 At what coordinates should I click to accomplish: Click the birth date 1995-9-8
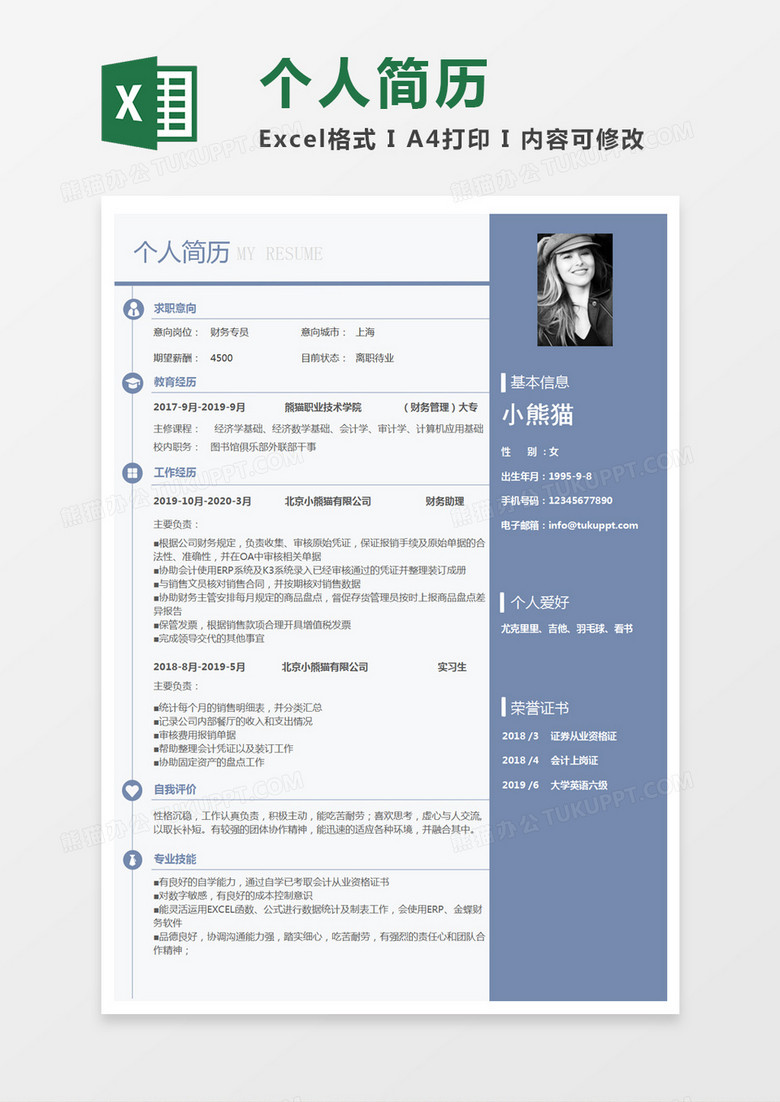(570, 477)
